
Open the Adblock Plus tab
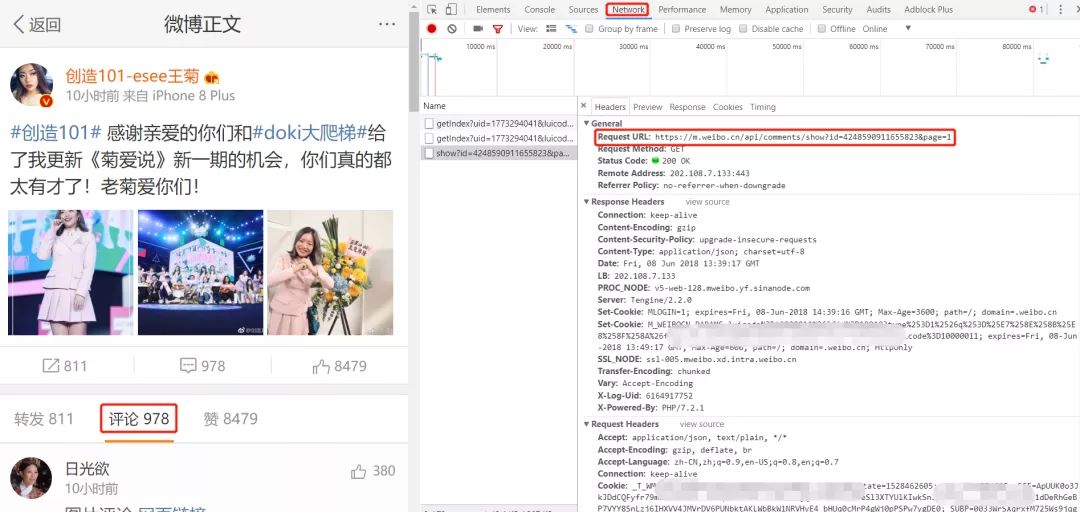[928, 10]
